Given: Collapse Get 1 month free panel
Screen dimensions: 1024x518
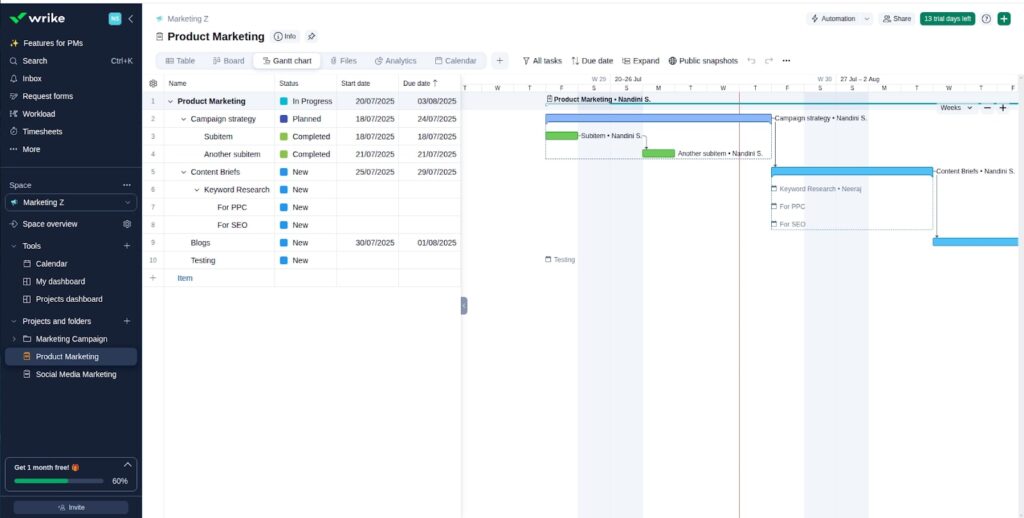Looking at the screenshot, I should (127, 465).
